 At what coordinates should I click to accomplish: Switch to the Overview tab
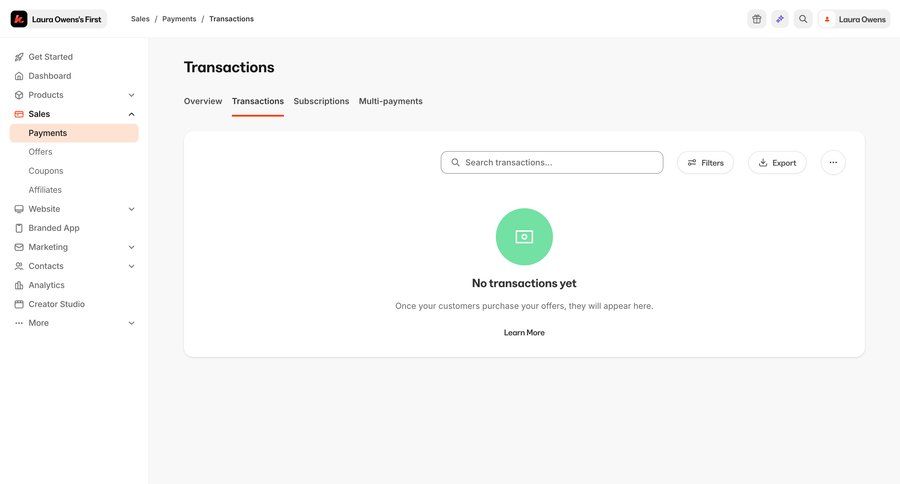203,101
